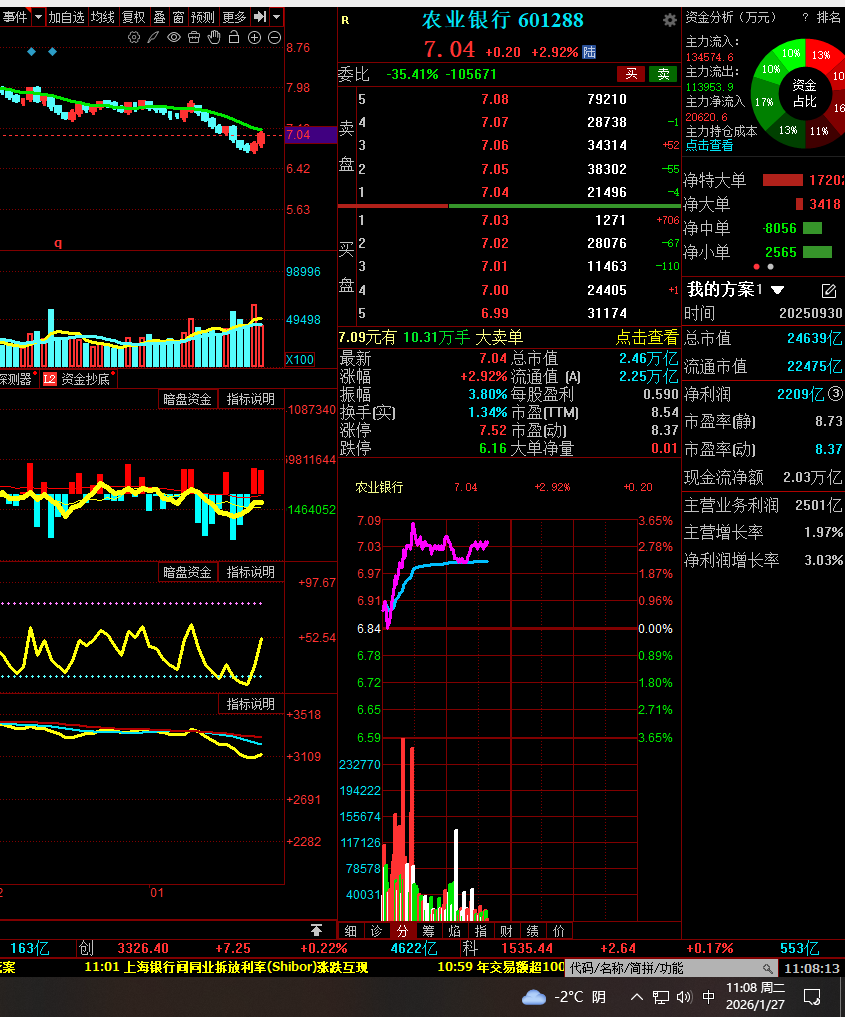The image size is (845, 1017).
Task: Click the 排名 link
Action: 828,18
